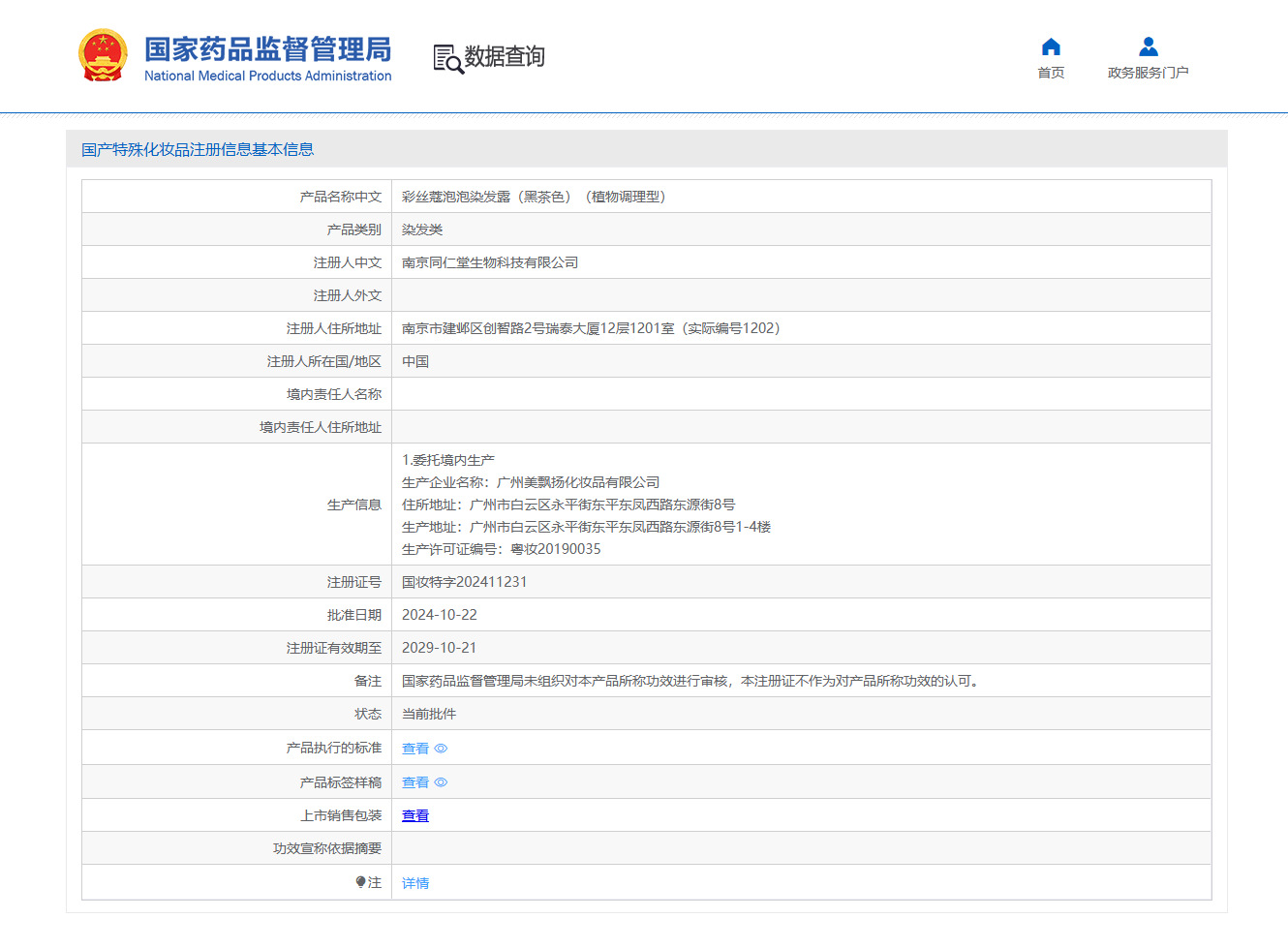Click the 数据查询 heading text
1288x949 pixels.
[505, 56]
